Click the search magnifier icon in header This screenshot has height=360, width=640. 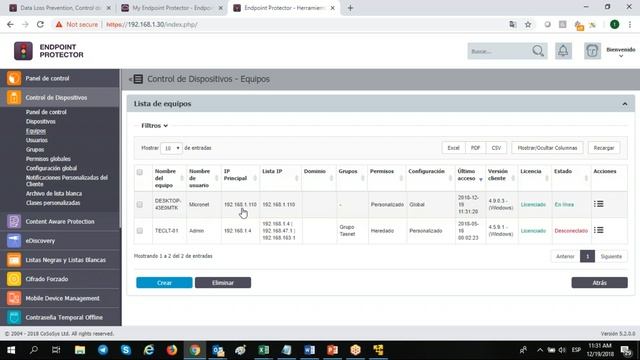pos(538,51)
